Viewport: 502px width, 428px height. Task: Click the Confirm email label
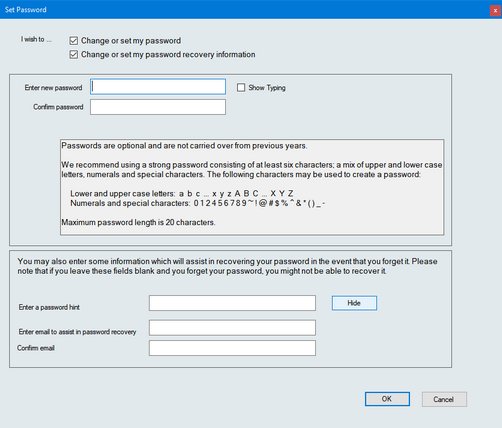[36, 348]
